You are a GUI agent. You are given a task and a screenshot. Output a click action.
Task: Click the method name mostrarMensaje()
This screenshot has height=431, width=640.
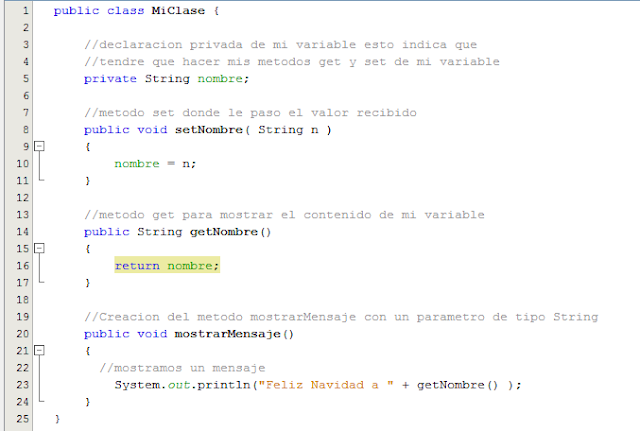pos(234,334)
